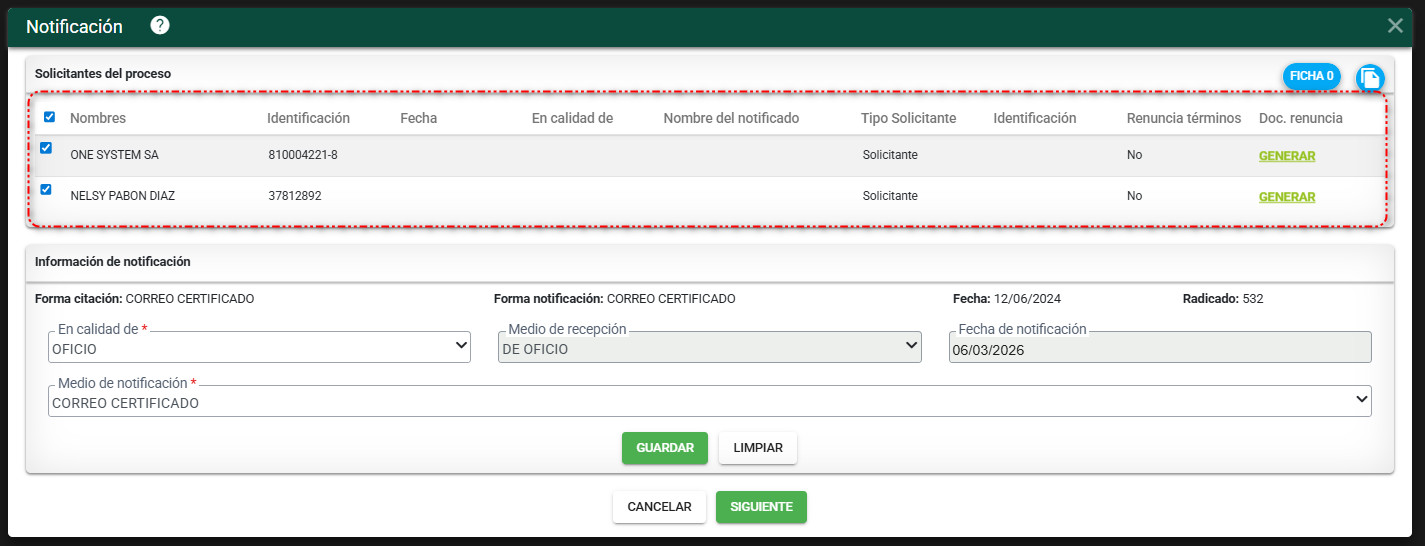Expand the Medio de notificación dropdown
1425x546 pixels.
(709, 401)
